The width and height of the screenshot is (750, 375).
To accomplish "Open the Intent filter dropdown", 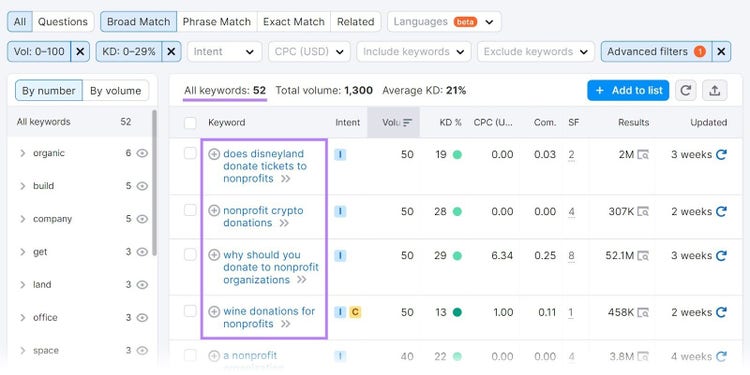I will [x=224, y=52].
